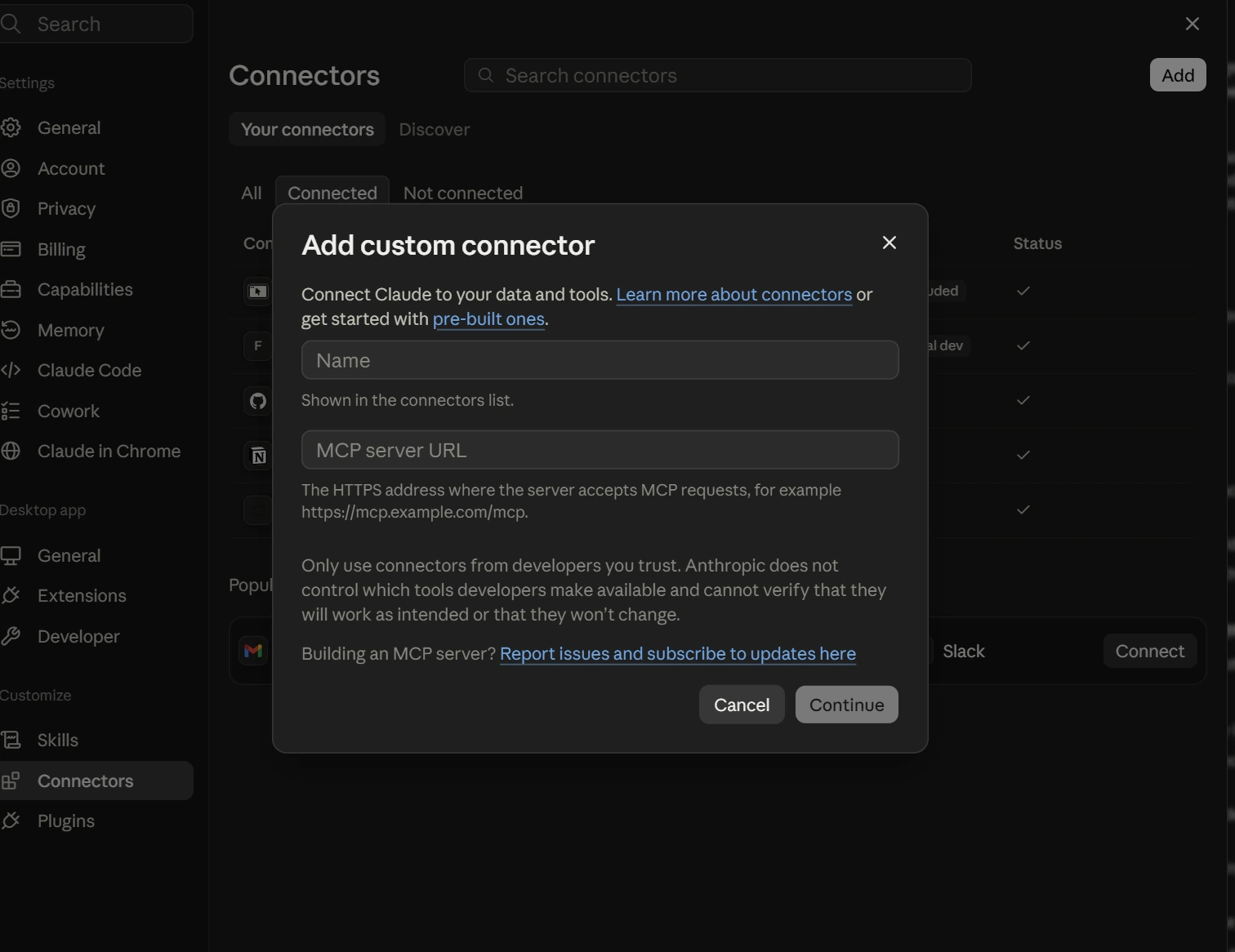Open Skills icon in sidebar
Screen dimensions: 1235x952
click(x=11, y=740)
